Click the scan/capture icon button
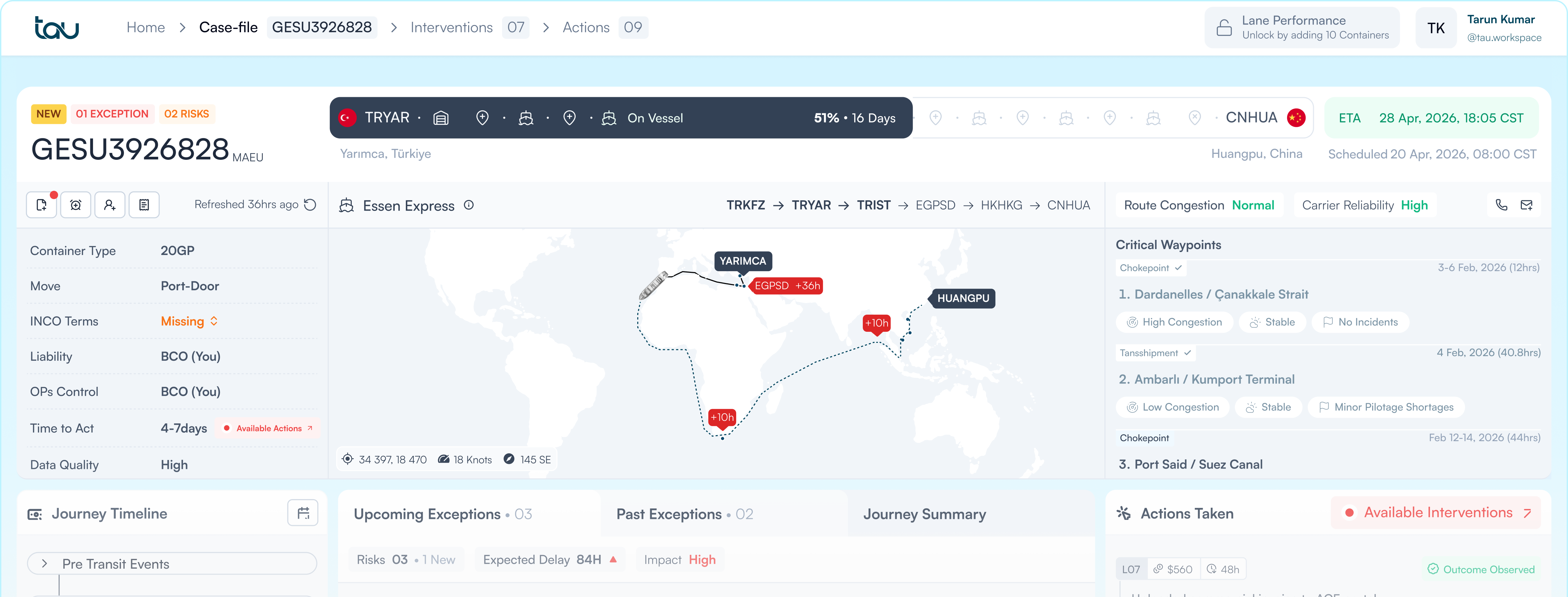 (x=75, y=205)
